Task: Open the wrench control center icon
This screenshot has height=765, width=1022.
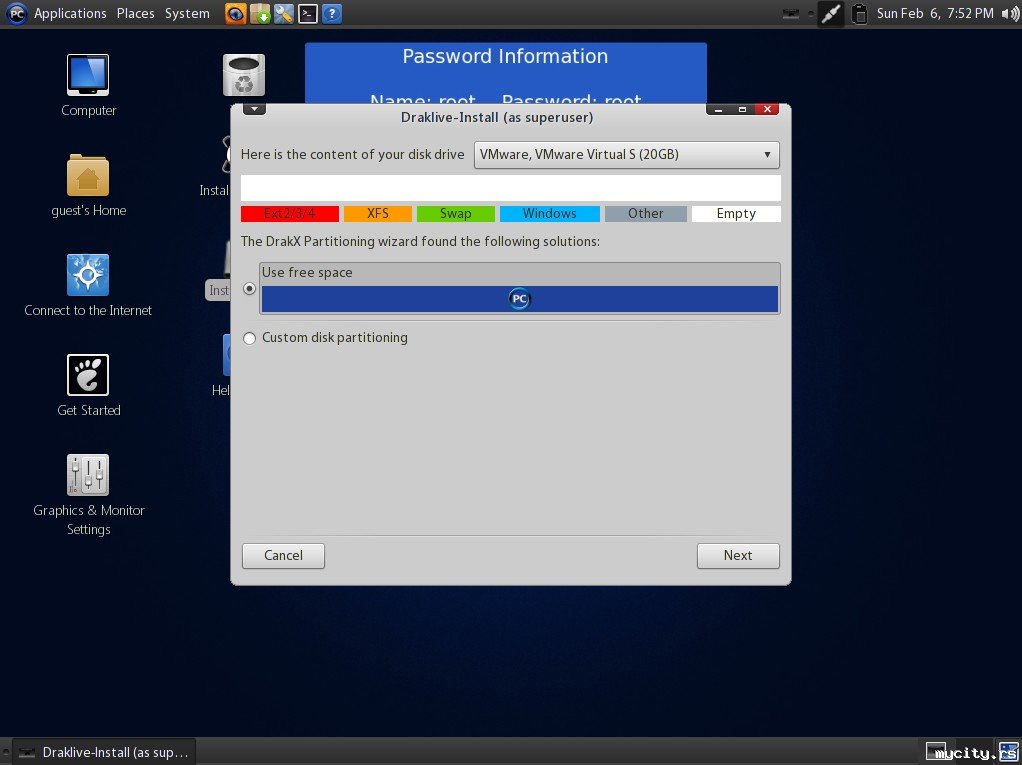Action: (284, 13)
